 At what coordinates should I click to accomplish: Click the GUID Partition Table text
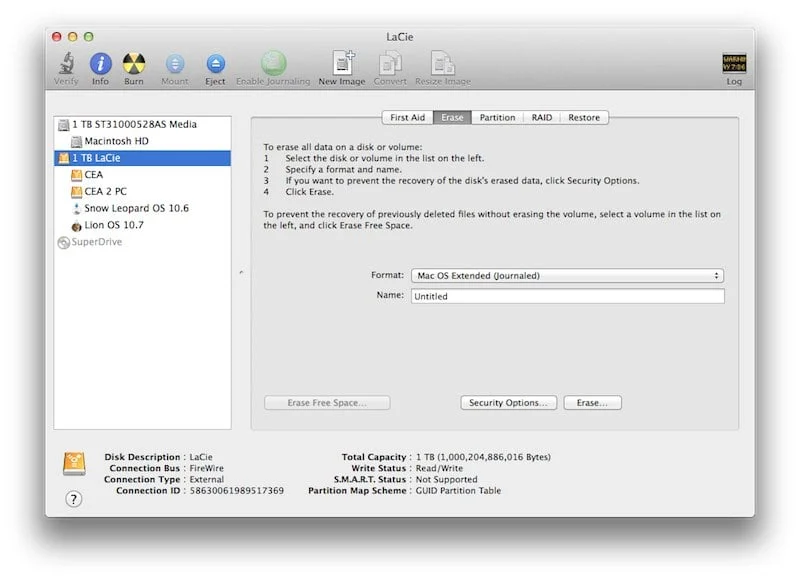pos(458,491)
